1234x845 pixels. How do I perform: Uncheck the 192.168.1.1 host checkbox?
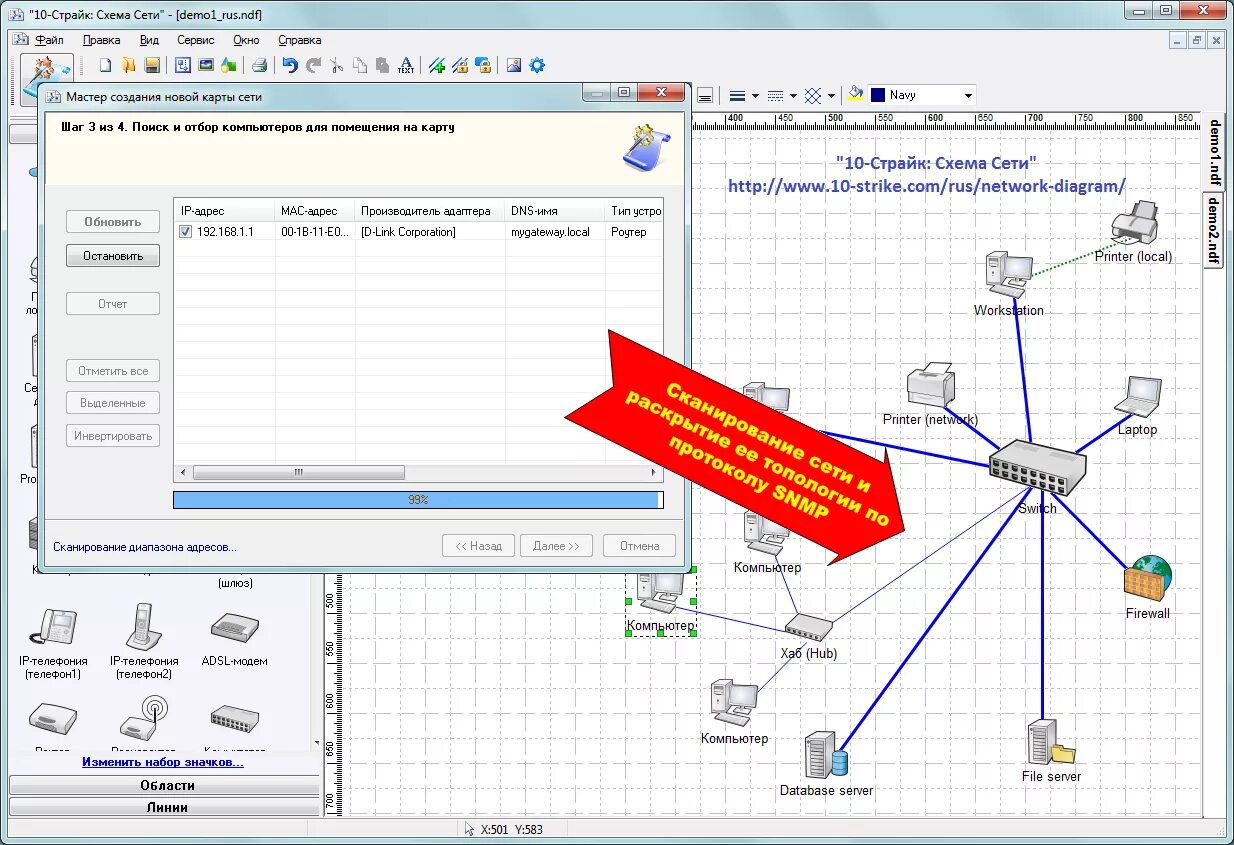coord(185,232)
